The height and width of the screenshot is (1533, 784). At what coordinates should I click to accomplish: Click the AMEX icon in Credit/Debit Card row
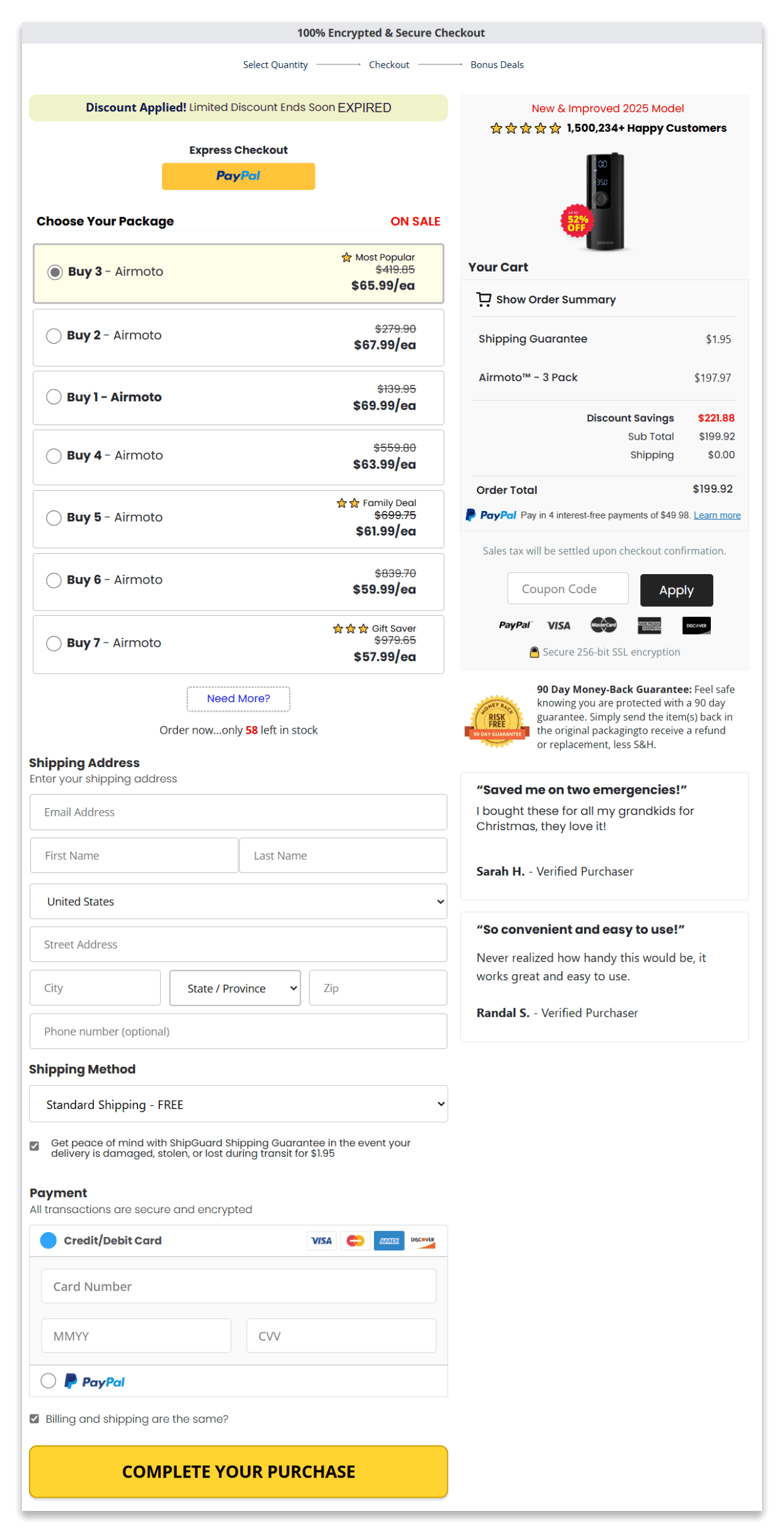point(389,1241)
